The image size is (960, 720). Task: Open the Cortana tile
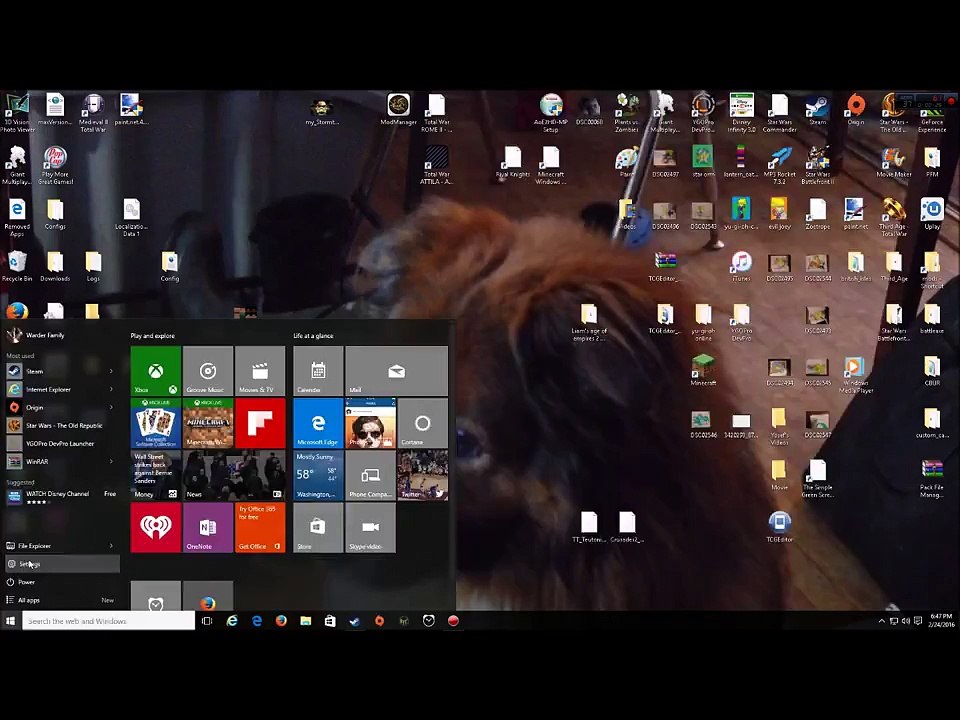click(422, 423)
